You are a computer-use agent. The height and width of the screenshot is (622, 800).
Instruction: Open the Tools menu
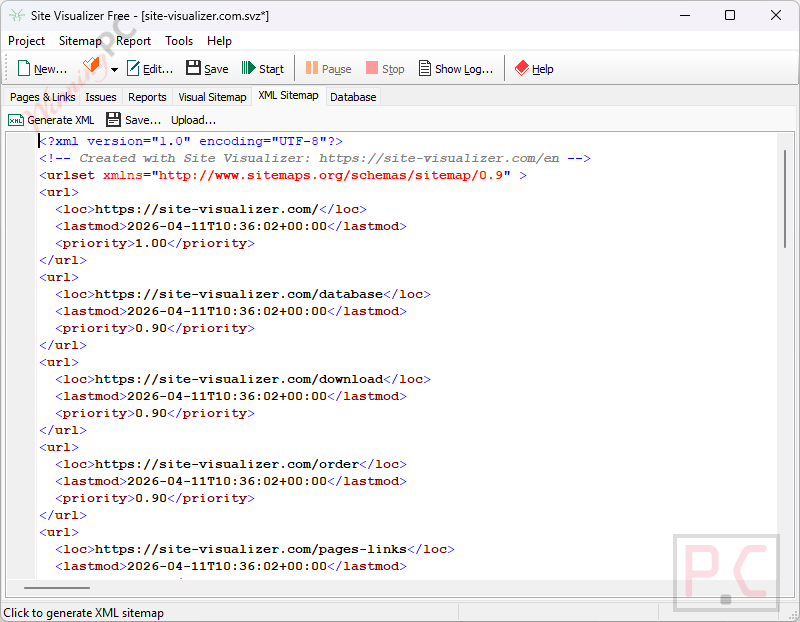pos(179,41)
